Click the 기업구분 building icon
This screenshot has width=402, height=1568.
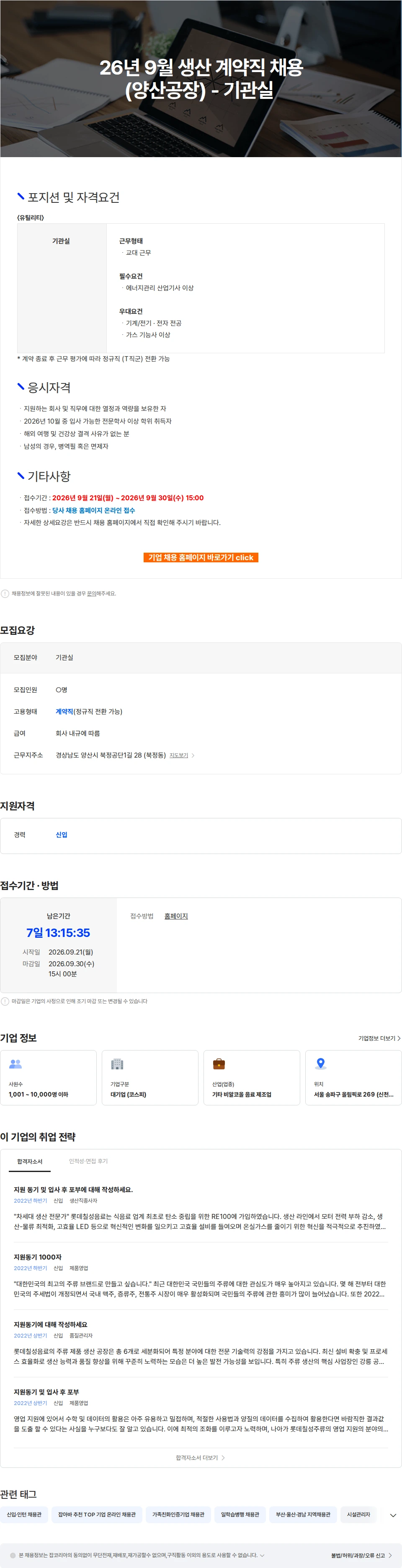pyautogui.click(x=117, y=1064)
